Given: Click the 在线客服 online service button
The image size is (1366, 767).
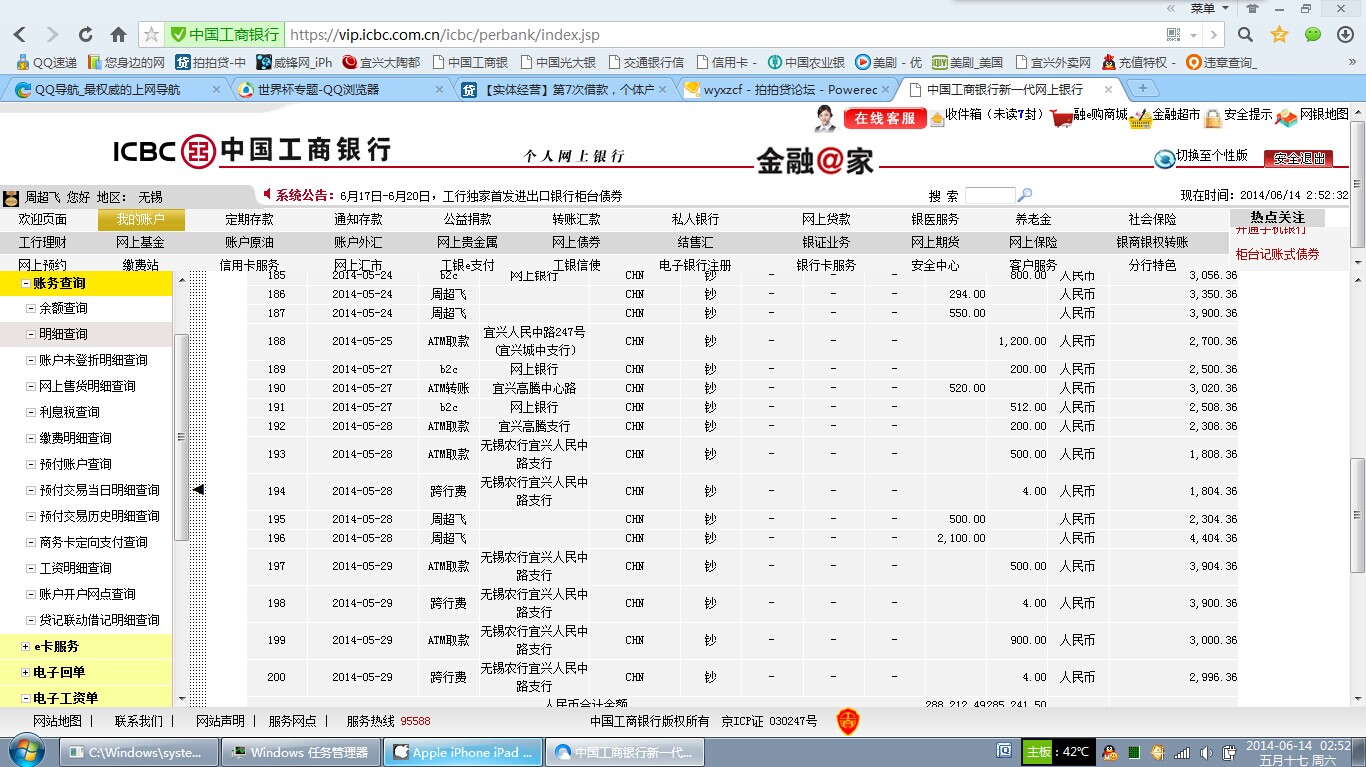Looking at the screenshot, I should 885,118.
